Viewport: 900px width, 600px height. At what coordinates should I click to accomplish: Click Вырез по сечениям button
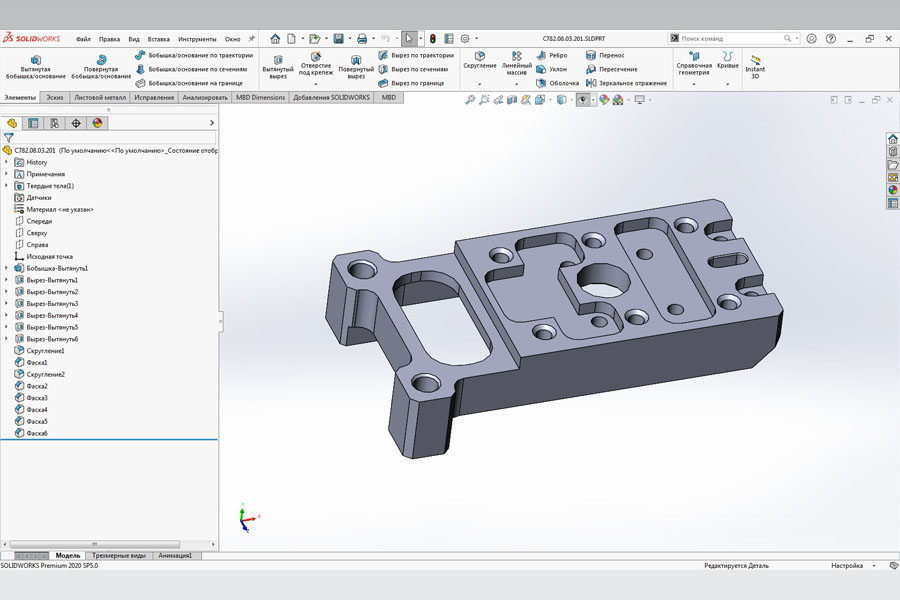(x=413, y=69)
